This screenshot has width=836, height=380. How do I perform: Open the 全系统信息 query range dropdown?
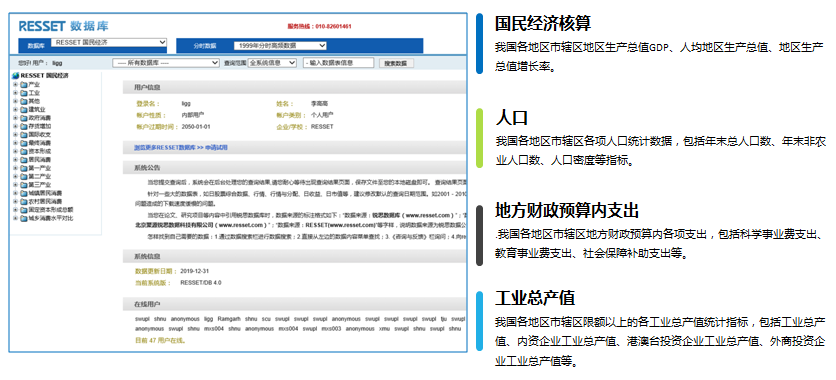coord(272,63)
